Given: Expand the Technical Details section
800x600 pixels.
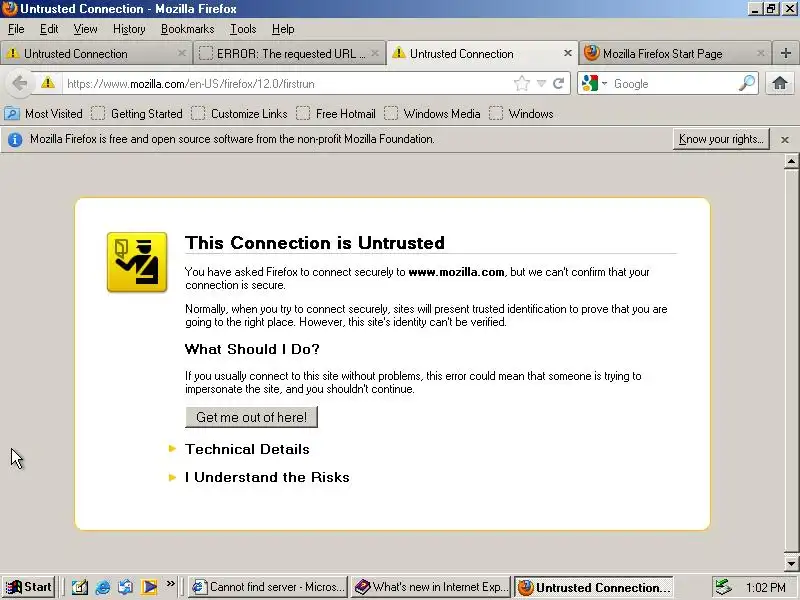Looking at the screenshot, I should (x=247, y=449).
